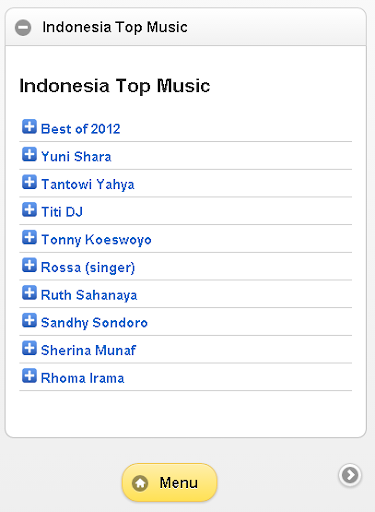This screenshot has height=512, width=375.
Task: Go to Tonny Koeswoyo page
Action: point(96,240)
